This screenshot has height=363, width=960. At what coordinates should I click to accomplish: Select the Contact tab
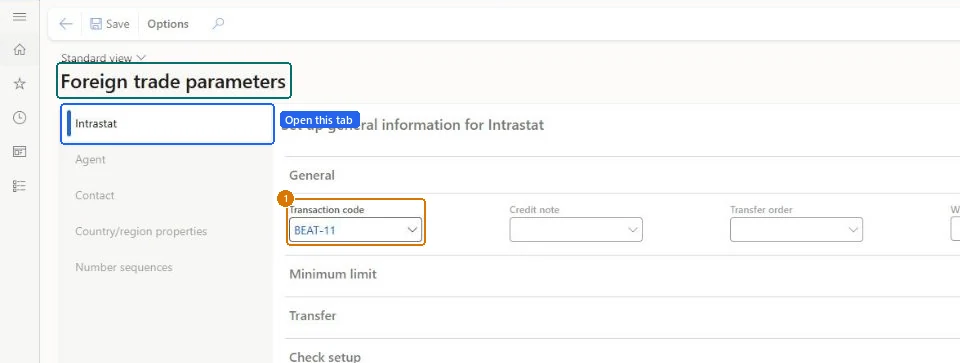tap(94, 195)
